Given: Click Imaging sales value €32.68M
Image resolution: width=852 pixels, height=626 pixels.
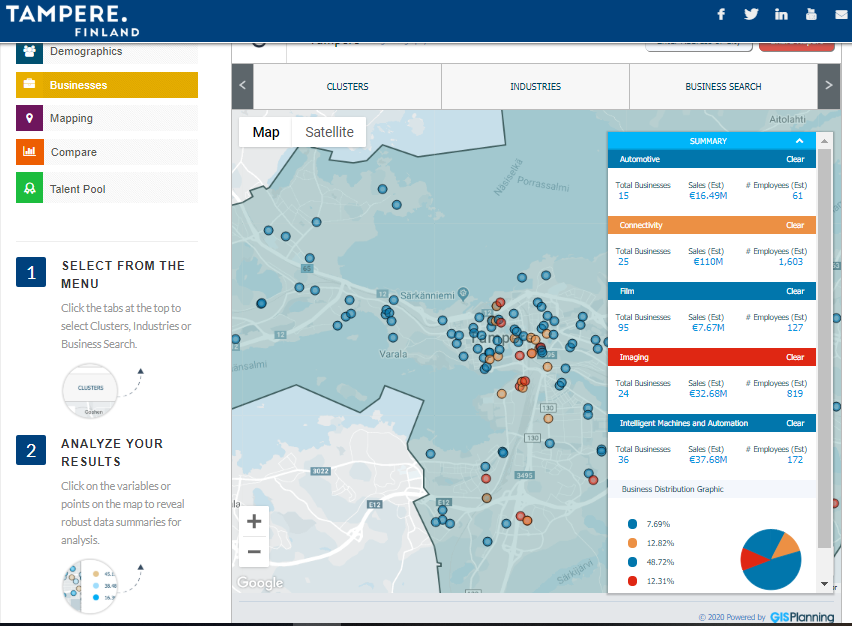Looking at the screenshot, I should pos(708,393).
